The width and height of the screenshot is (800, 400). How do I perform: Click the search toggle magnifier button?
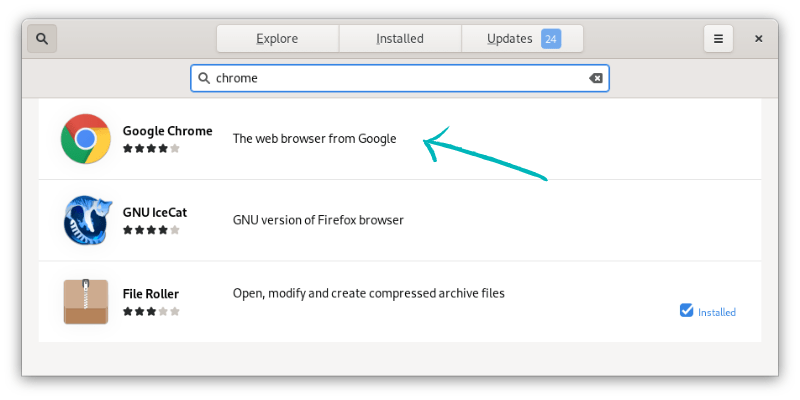(x=41, y=39)
